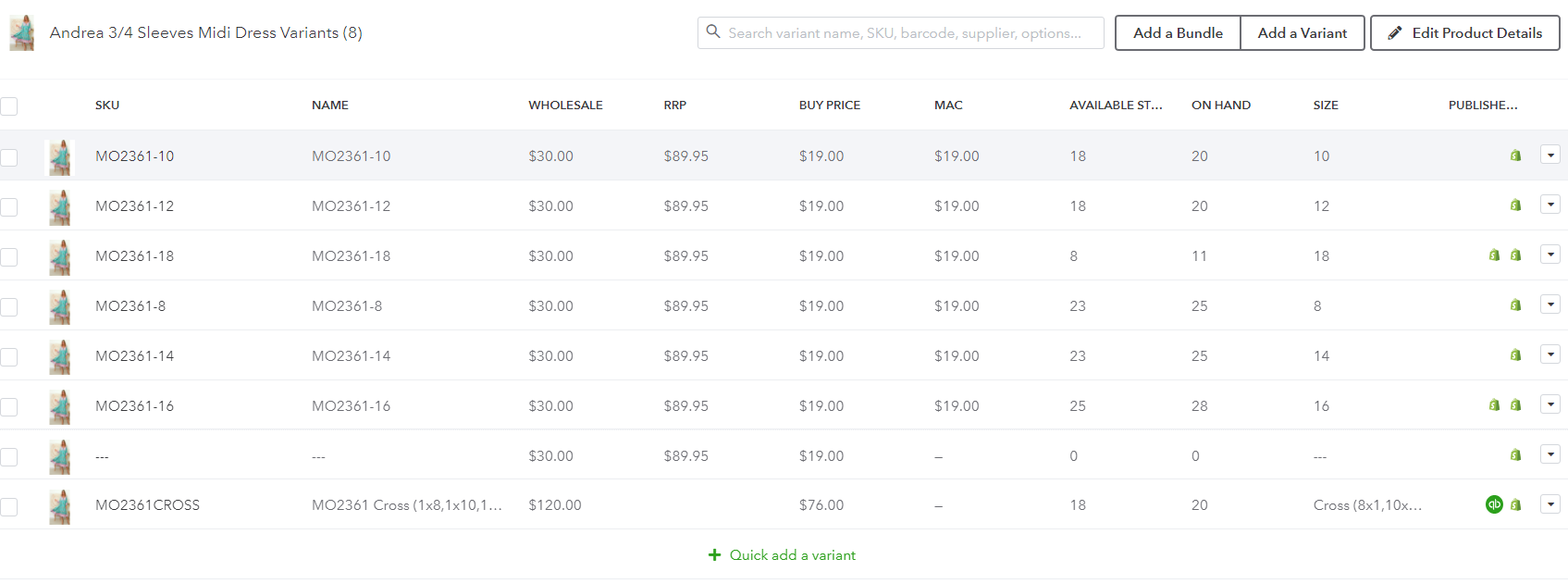Open row dropdown for MO2361-18

(x=1550, y=255)
